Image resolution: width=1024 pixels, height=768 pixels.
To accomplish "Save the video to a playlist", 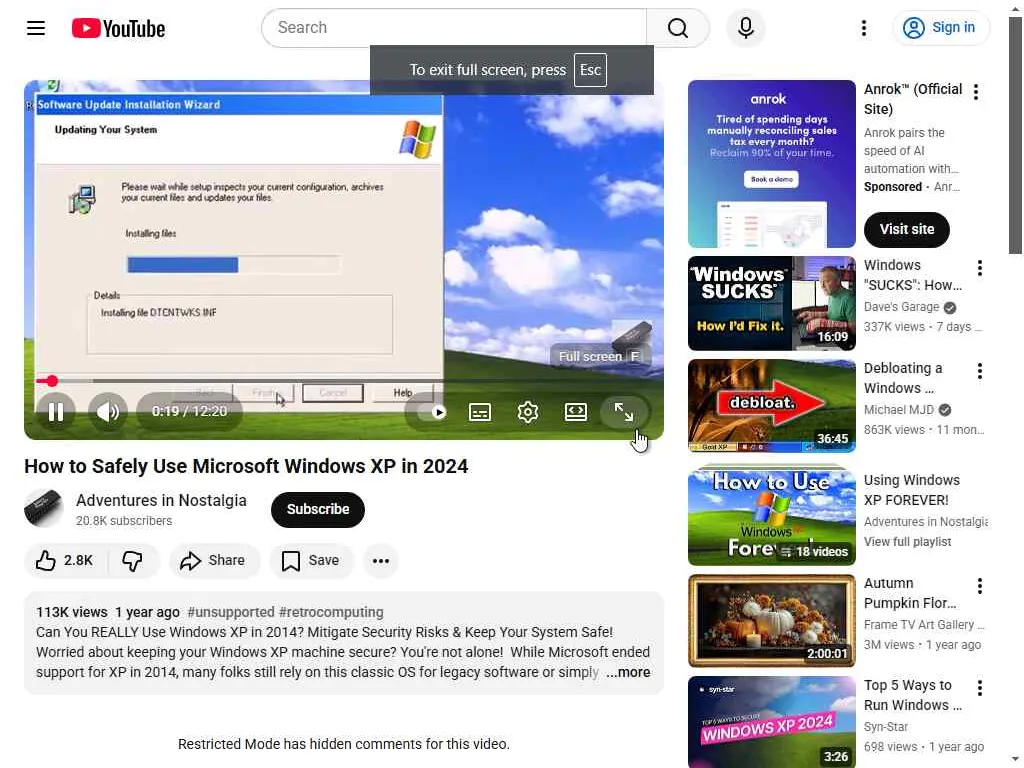I will click(311, 561).
